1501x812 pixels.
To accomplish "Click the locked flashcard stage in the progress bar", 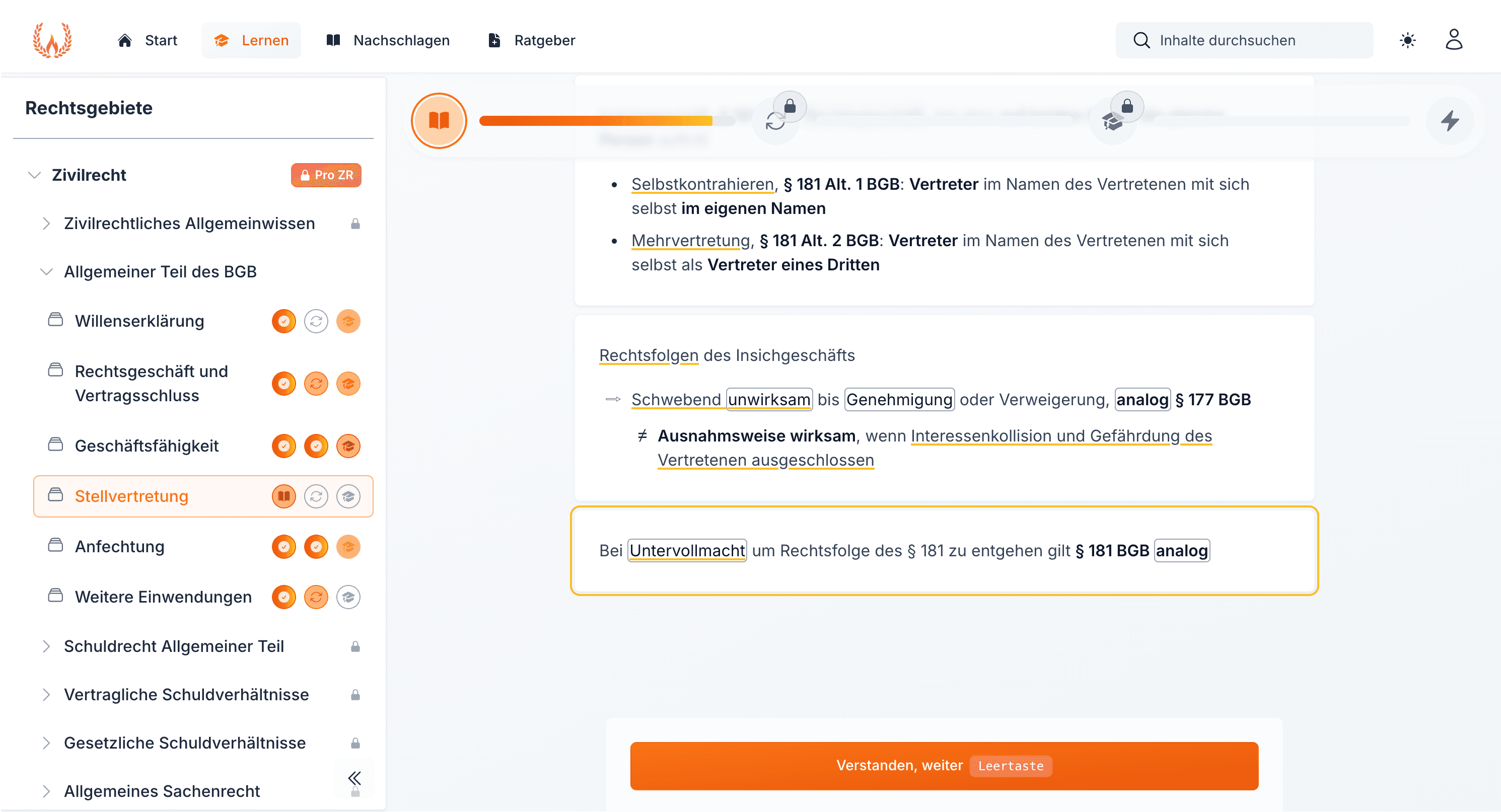I will [775, 121].
